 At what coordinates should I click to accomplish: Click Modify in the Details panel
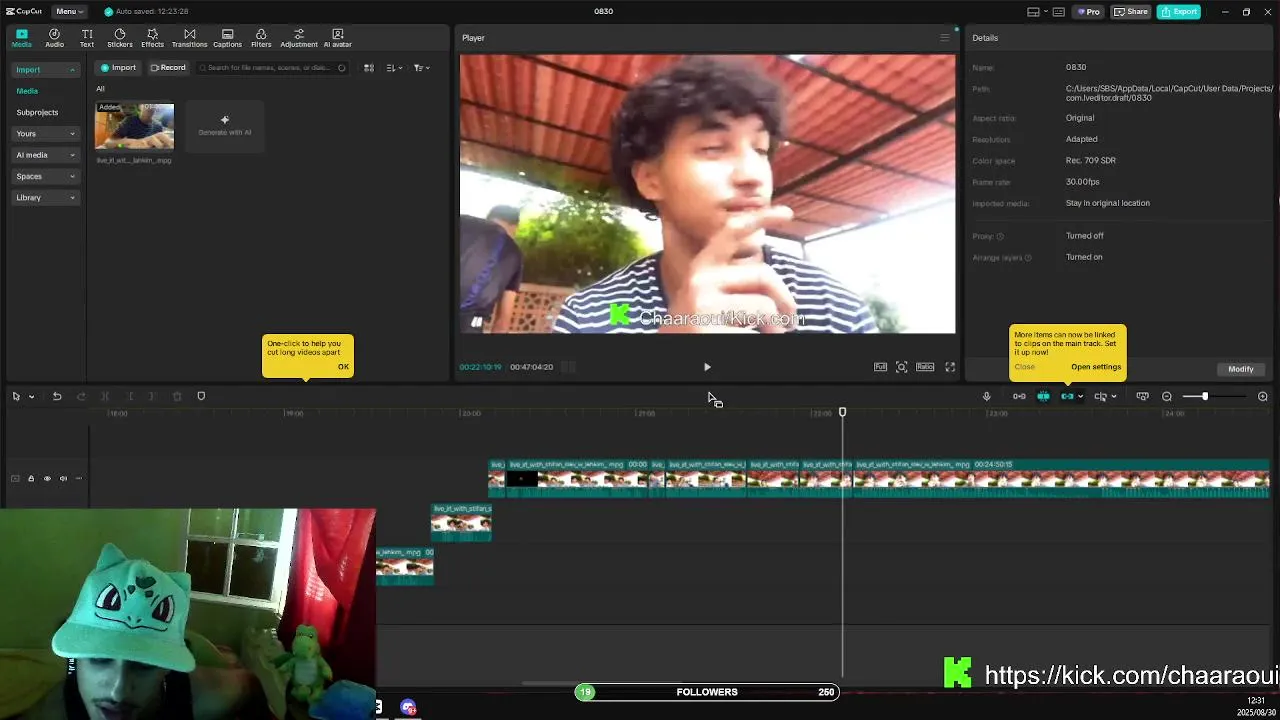(x=1241, y=369)
